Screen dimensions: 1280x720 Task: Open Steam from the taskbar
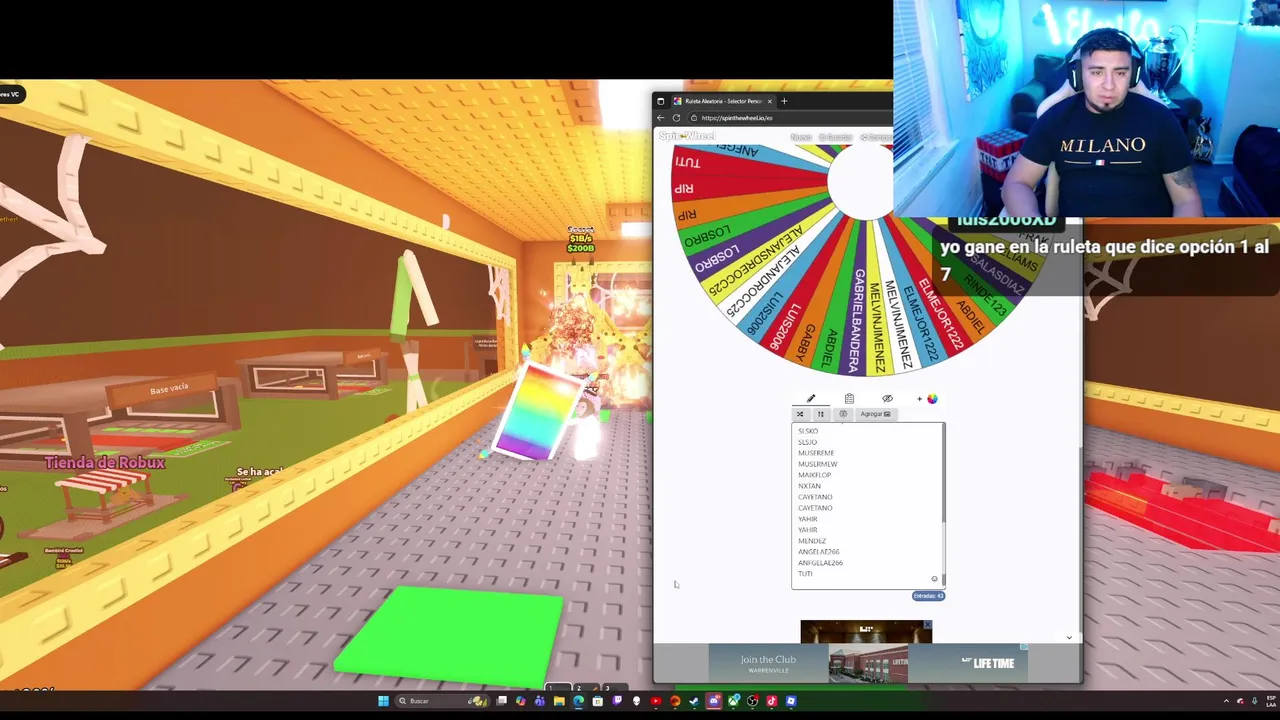tap(694, 701)
